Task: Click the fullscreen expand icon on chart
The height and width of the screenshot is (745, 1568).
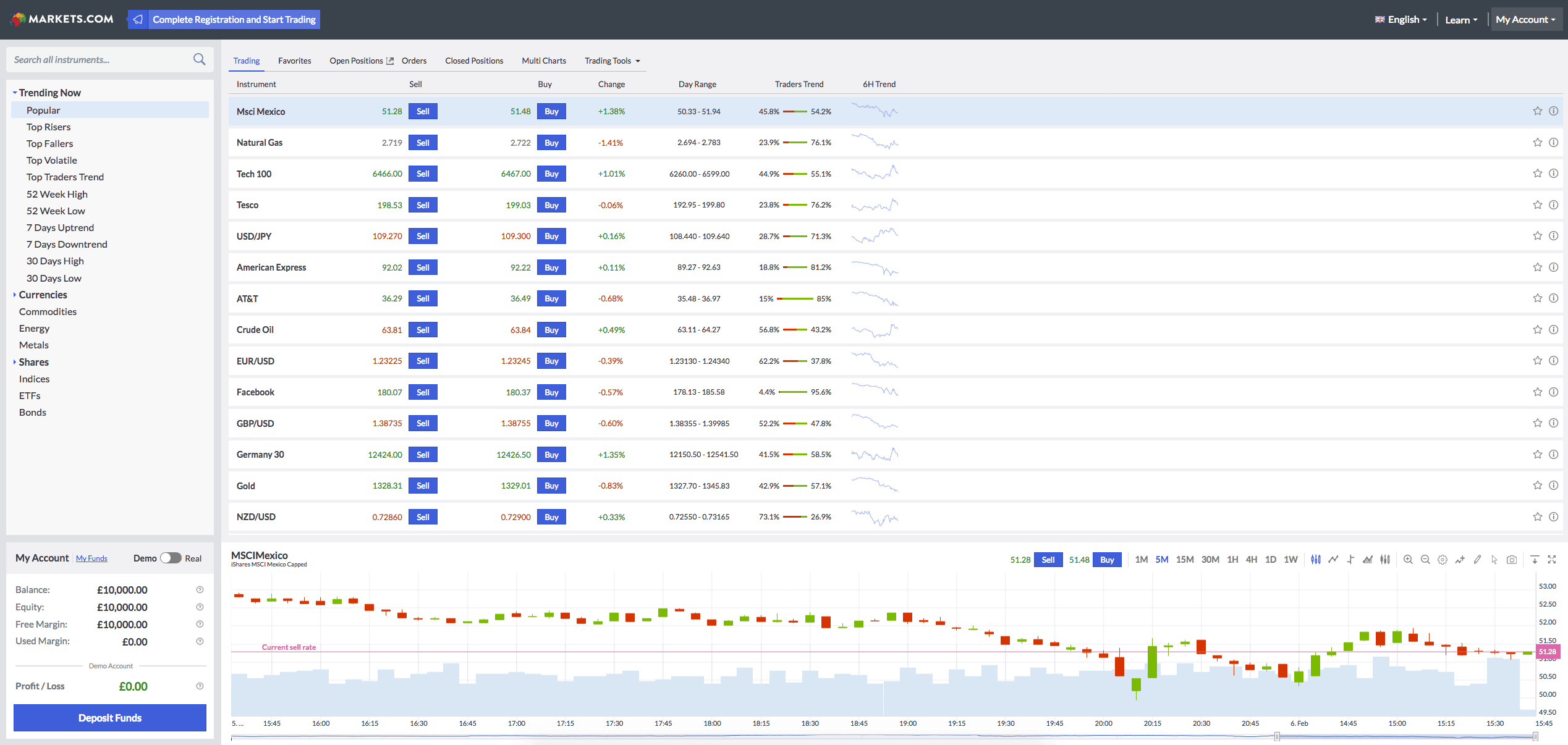Action: pyautogui.click(x=1553, y=559)
